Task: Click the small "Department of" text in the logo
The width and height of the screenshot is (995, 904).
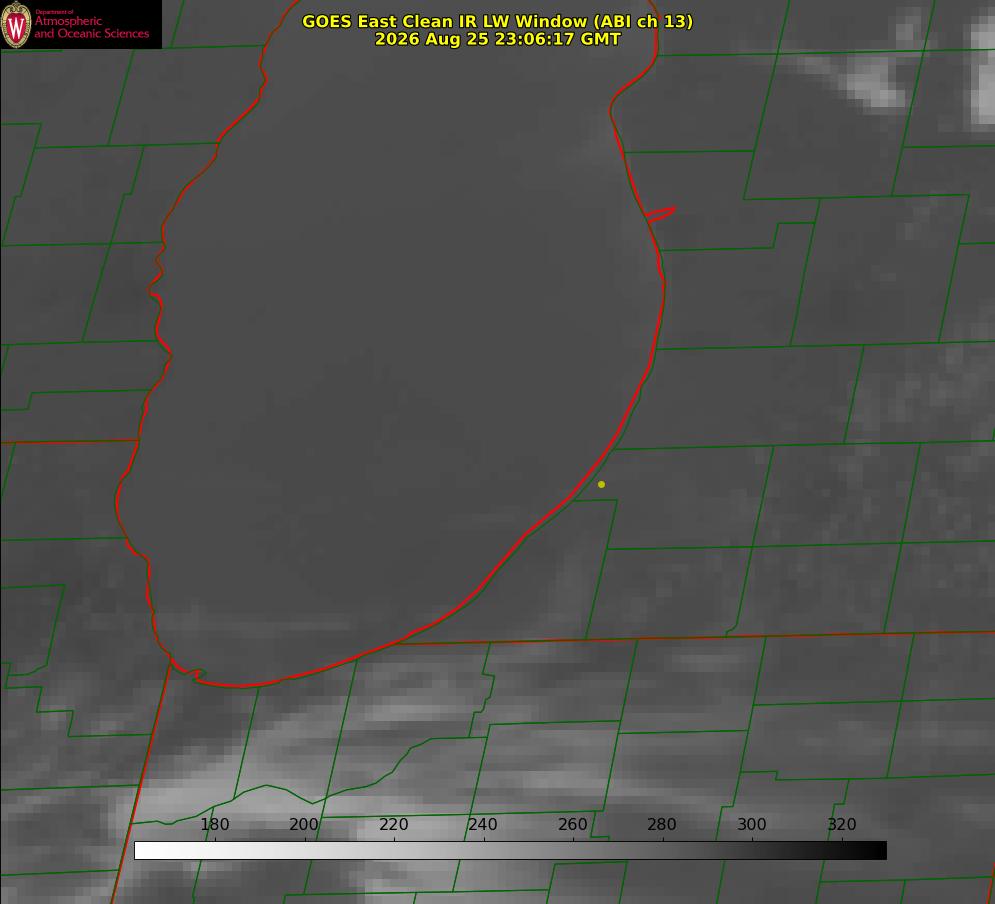Action: point(54,11)
